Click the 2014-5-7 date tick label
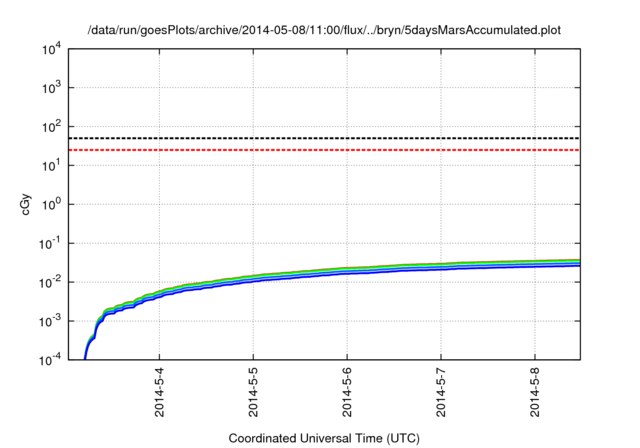 (x=441, y=392)
